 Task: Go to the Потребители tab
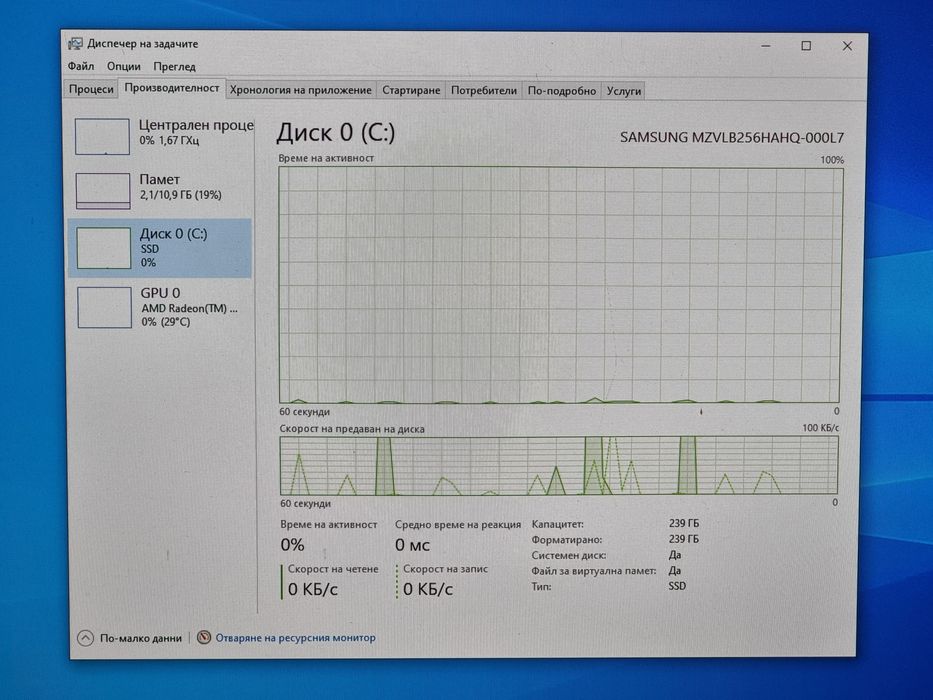pyautogui.click(x=484, y=90)
